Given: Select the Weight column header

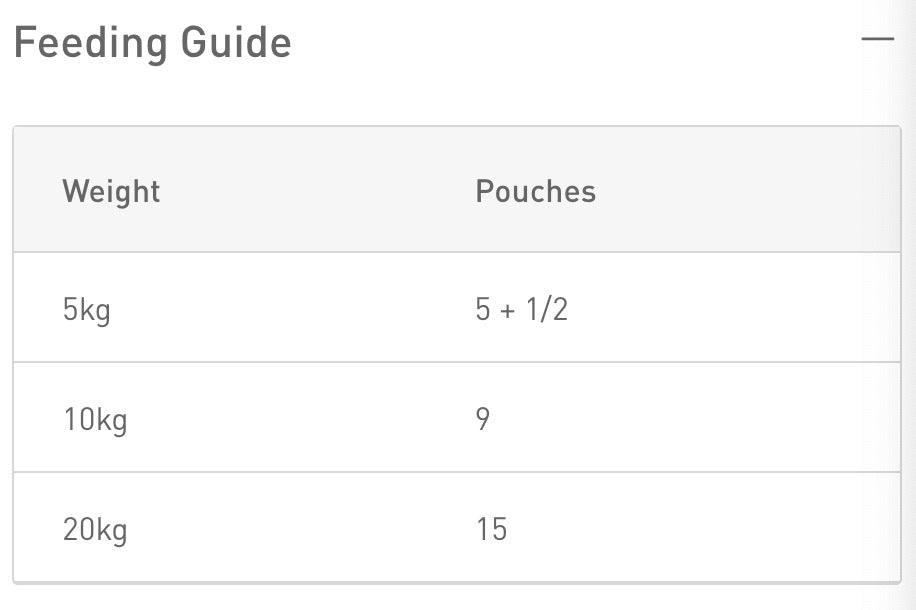Looking at the screenshot, I should pyautogui.click(x=111, y=191).
